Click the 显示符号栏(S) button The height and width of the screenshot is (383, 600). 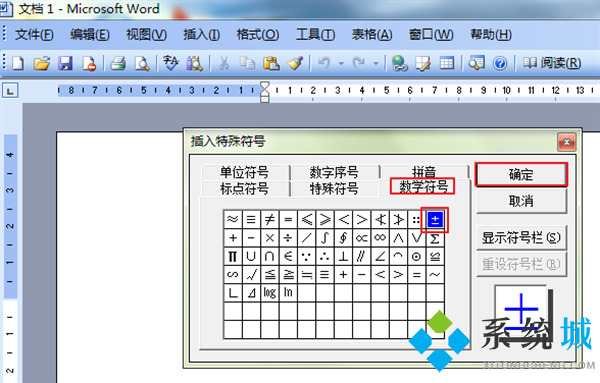(521, 238)
